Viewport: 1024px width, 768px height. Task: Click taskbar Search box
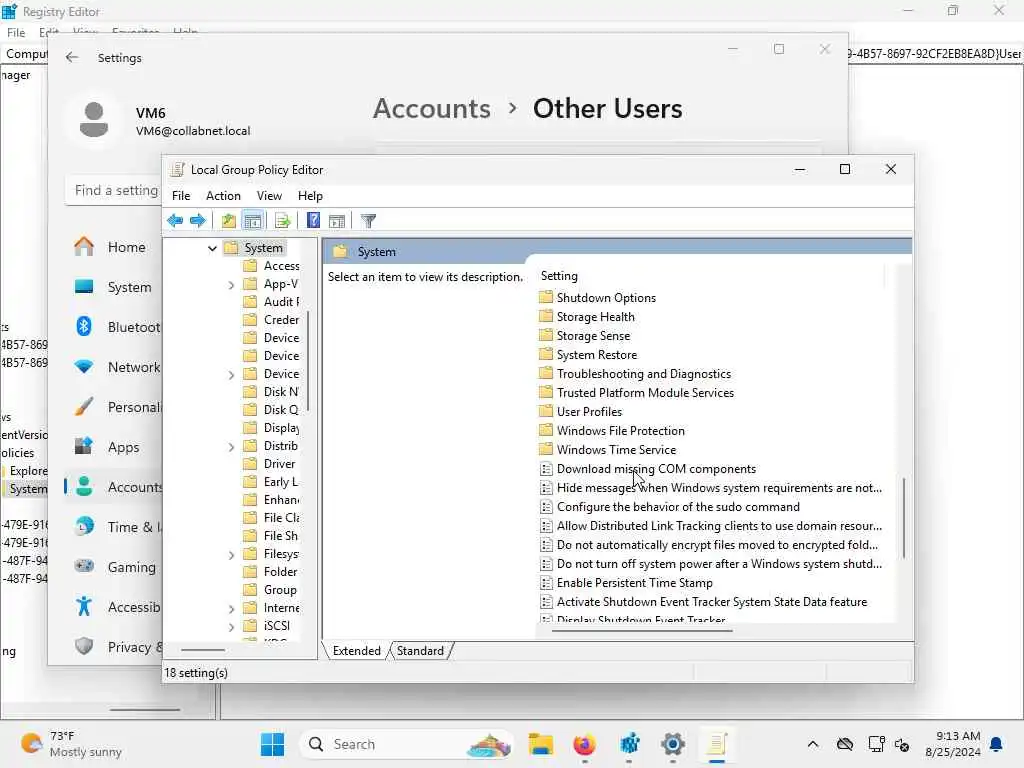point(406,744)
